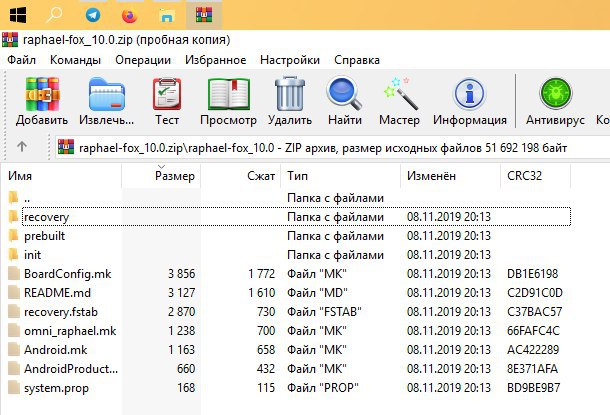
Task: Sort by Изменён column header
Action: point(450,176)
